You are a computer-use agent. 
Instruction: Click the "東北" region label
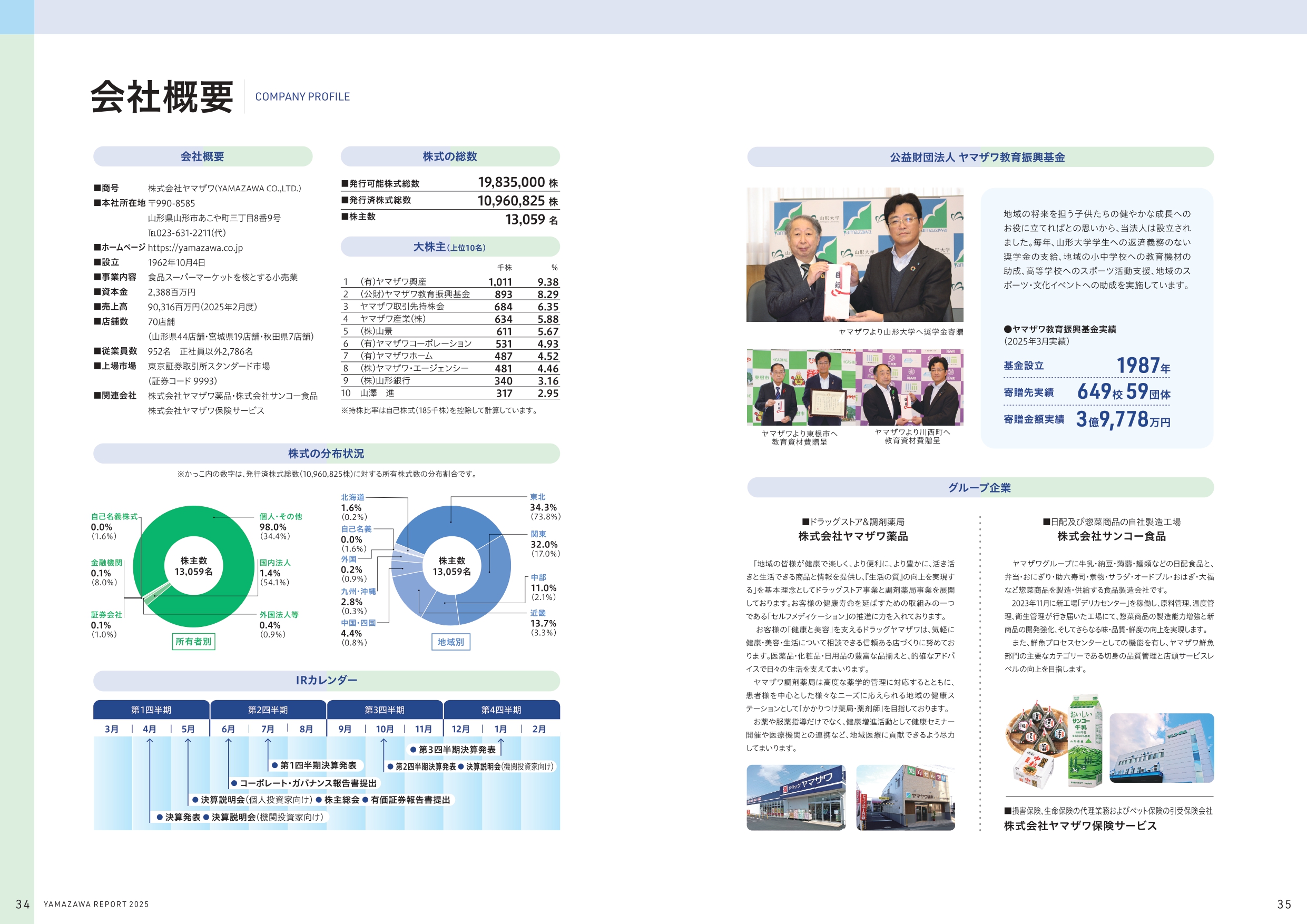[538, 497]
